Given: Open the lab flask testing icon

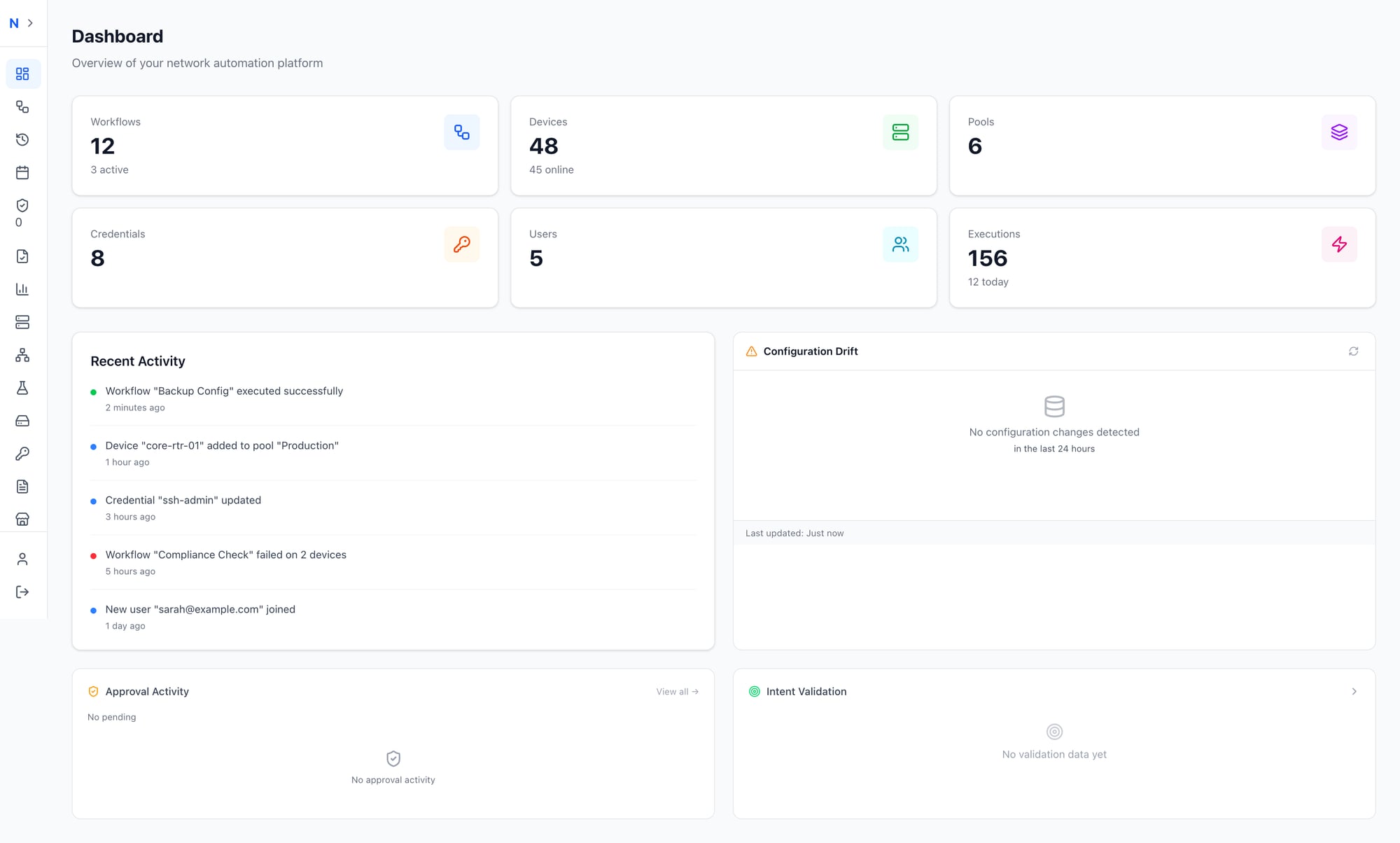Looking at the screenshot, I should (x=22, y=388).
